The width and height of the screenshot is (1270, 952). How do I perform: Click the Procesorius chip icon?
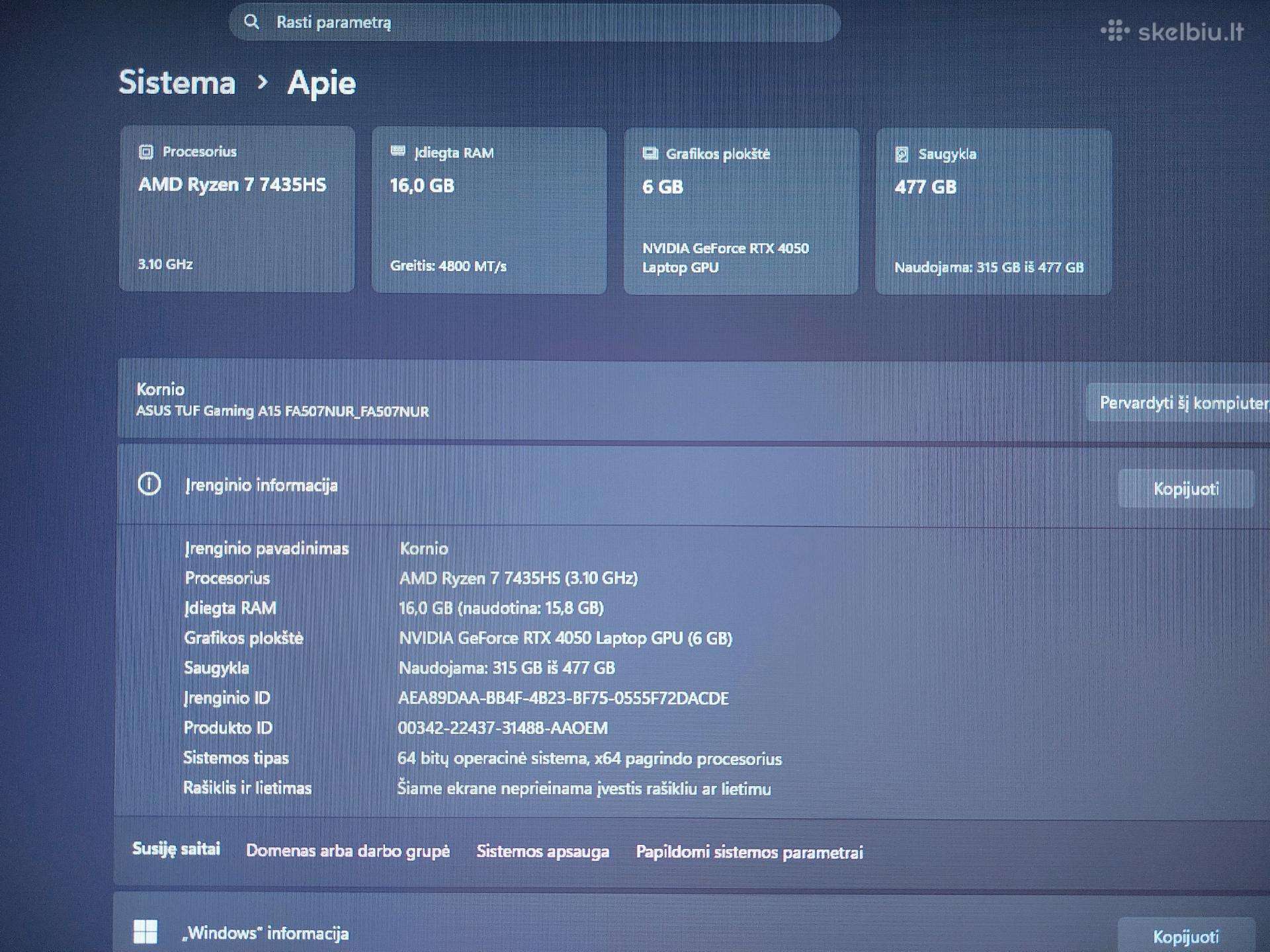pos(146,152)
